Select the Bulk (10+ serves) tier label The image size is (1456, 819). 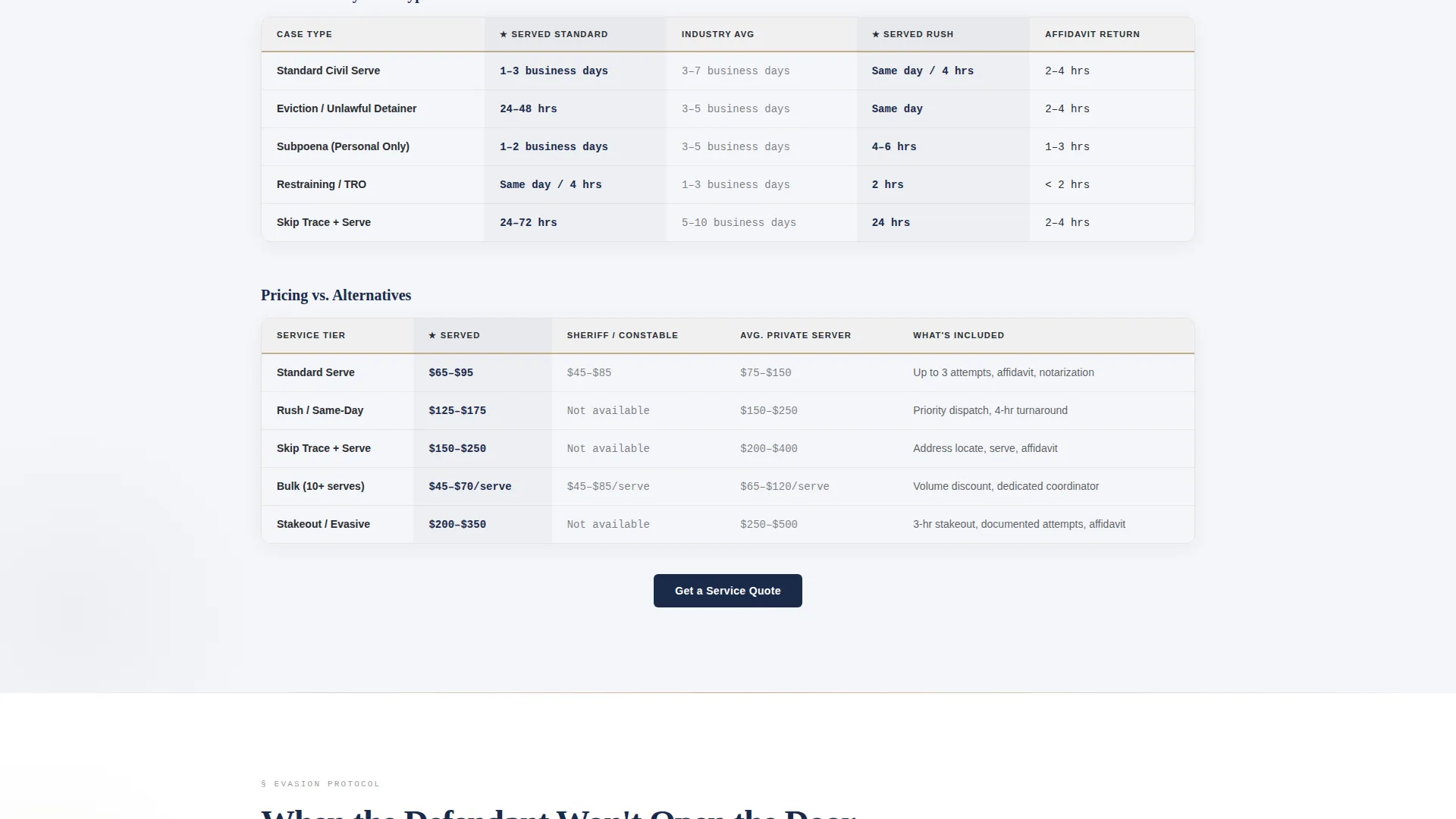click(321, 486)
